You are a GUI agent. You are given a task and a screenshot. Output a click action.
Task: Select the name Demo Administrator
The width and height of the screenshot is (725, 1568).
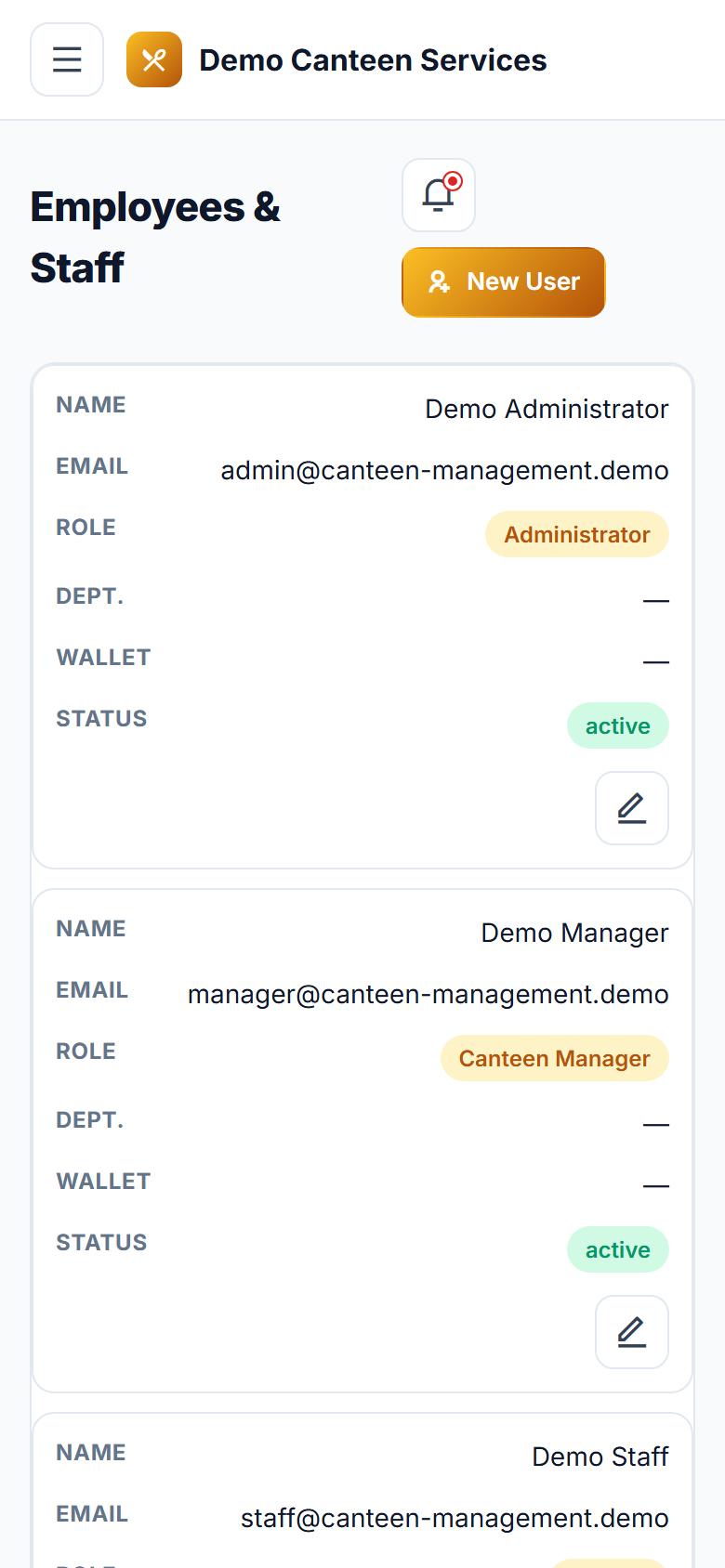[547, 409]
